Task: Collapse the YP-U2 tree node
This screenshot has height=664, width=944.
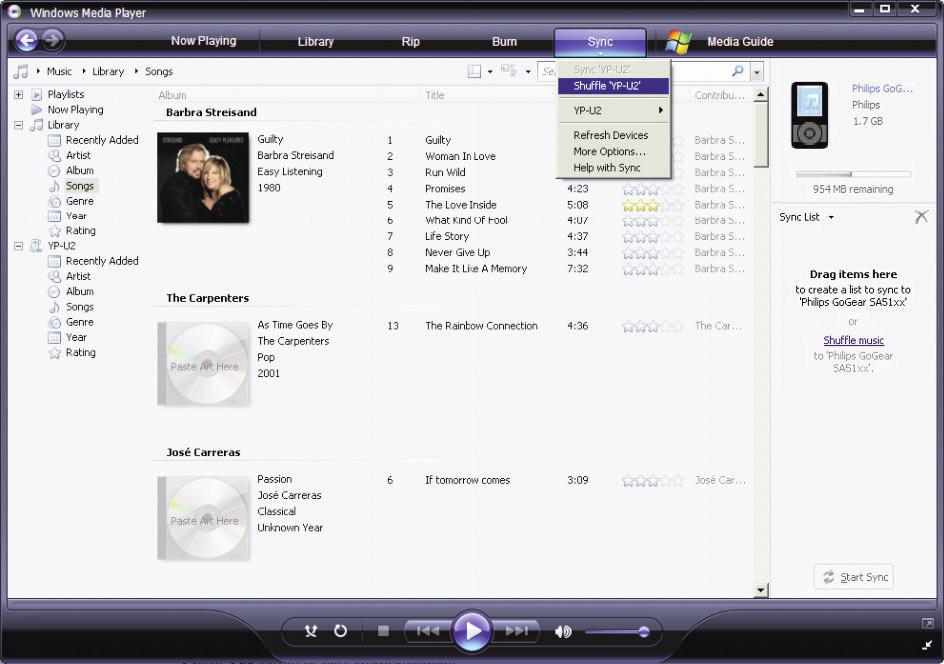Action: (x=19, y=246)
